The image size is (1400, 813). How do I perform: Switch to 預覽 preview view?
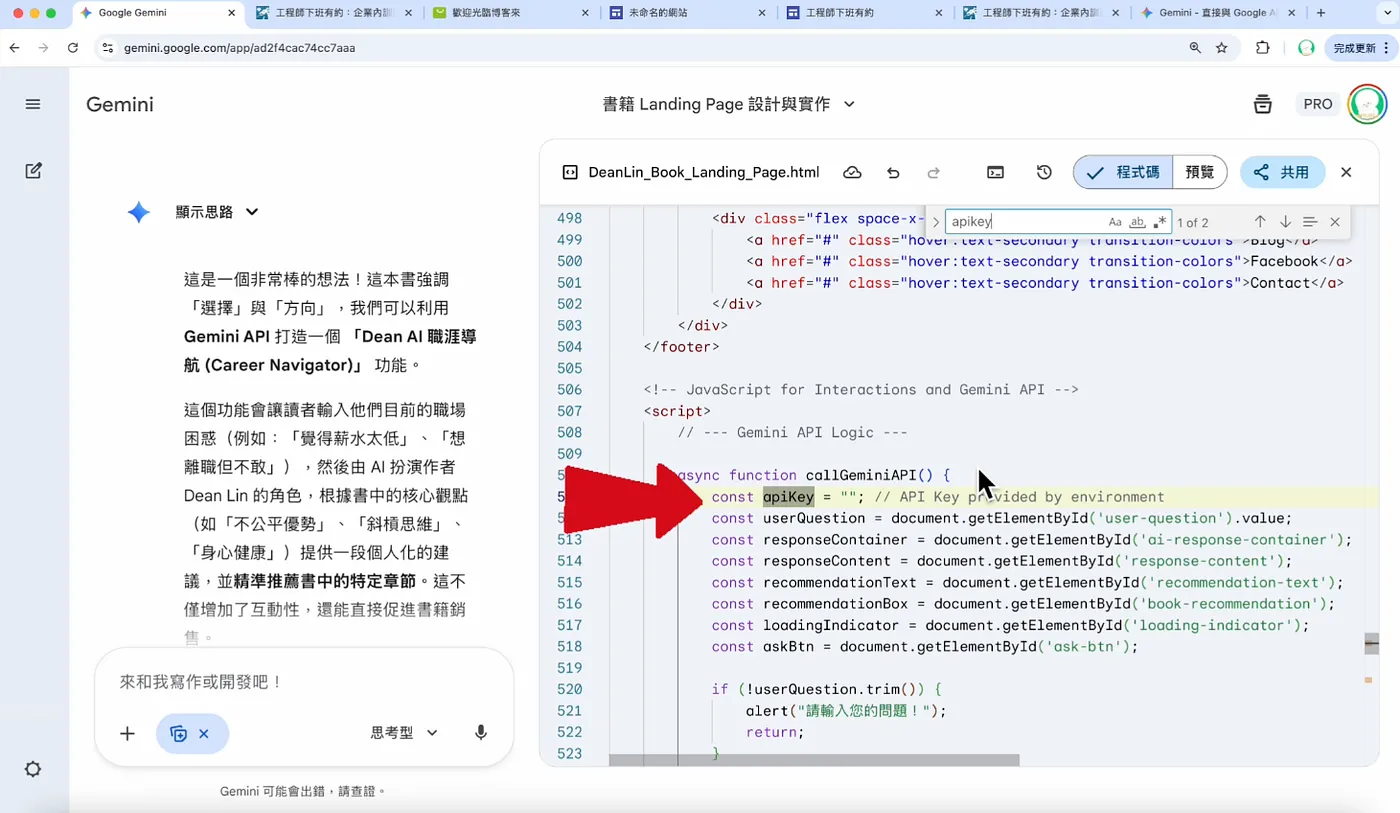click(x=1200, y=172)
